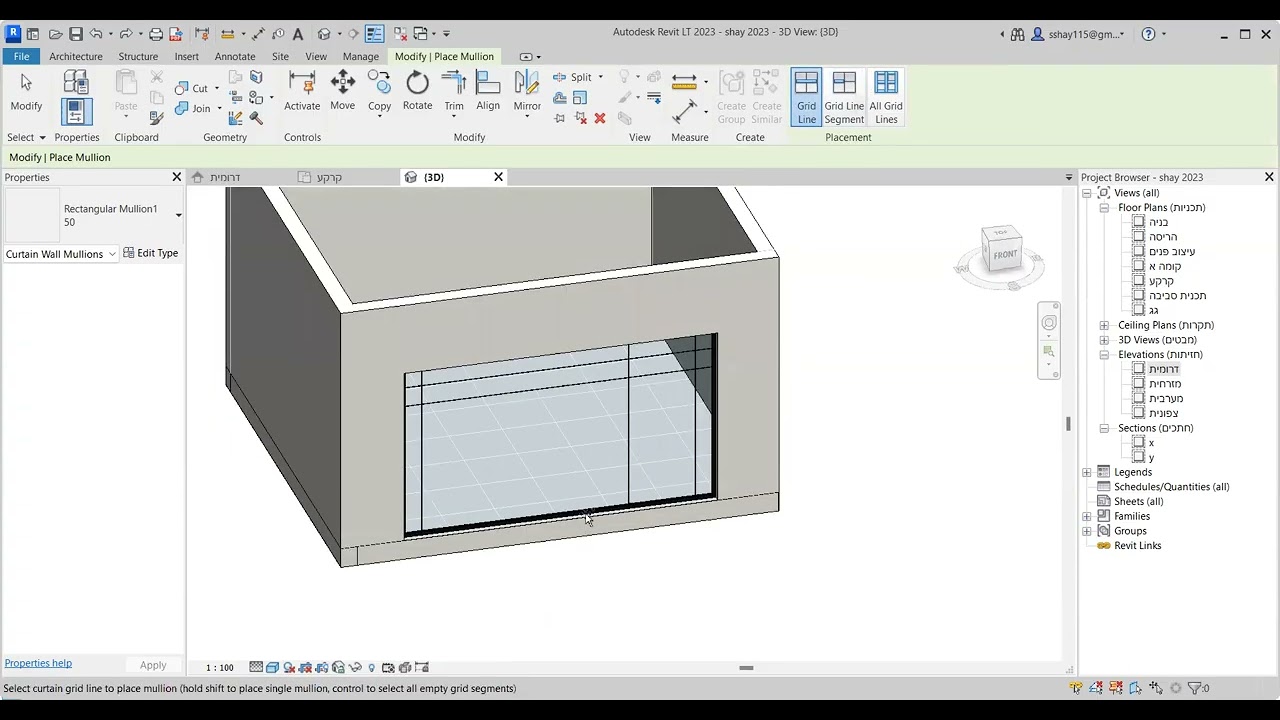Open section view x in browser
This screenshot has width=1280, height=720.
(1151, 443)
